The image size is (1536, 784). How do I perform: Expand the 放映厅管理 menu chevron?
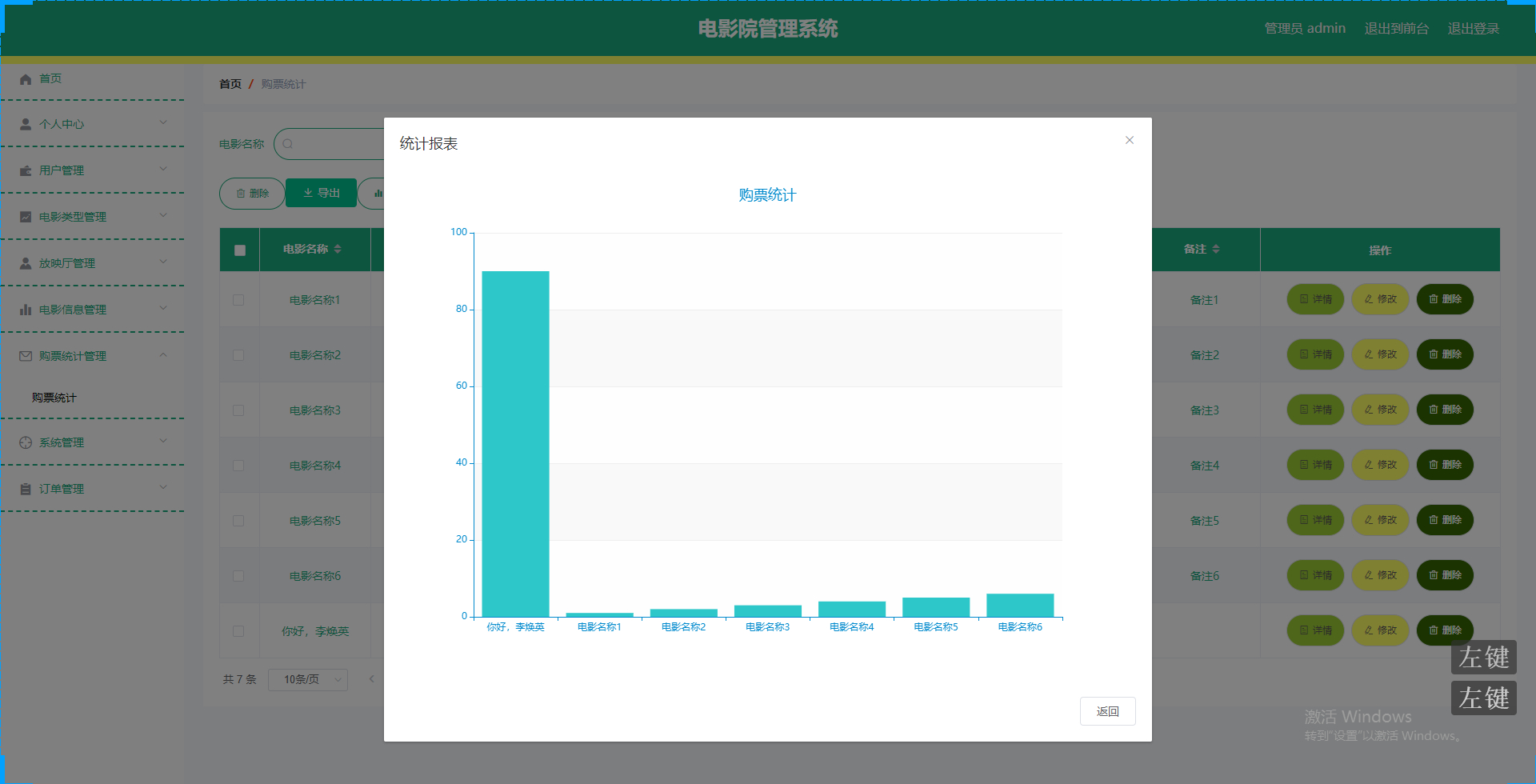[163, 262]
